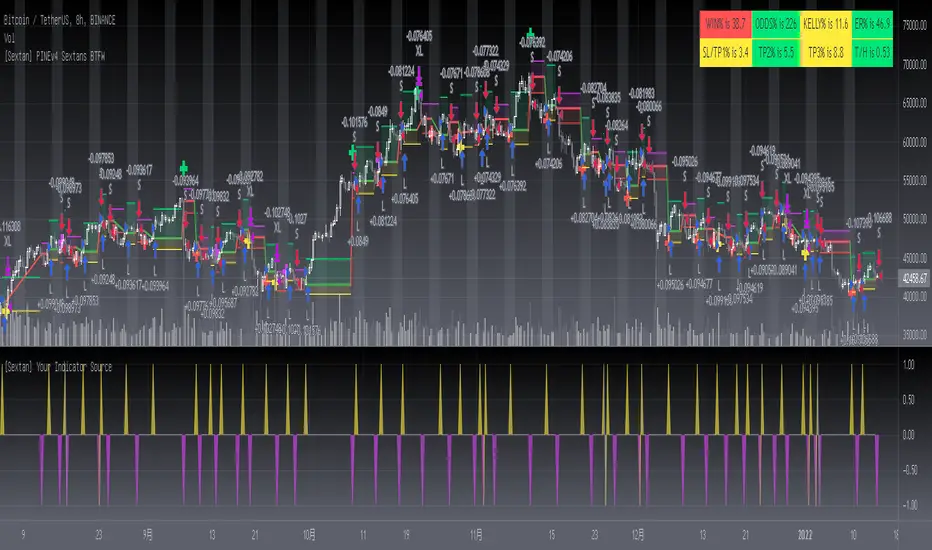Click the 50000.00 price axis label
Viewport: 932px width, 550px height.
pyautogui.click(x=914, y=219)
